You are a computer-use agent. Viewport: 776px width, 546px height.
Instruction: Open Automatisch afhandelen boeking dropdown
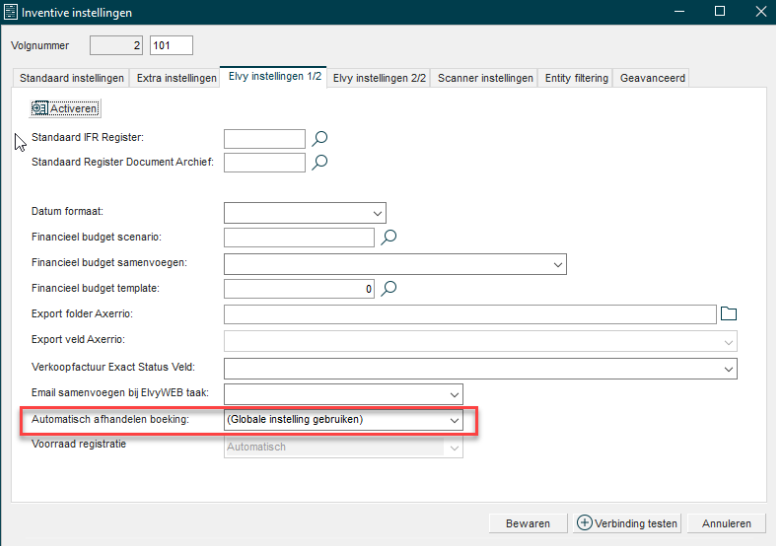click(455, 420)
